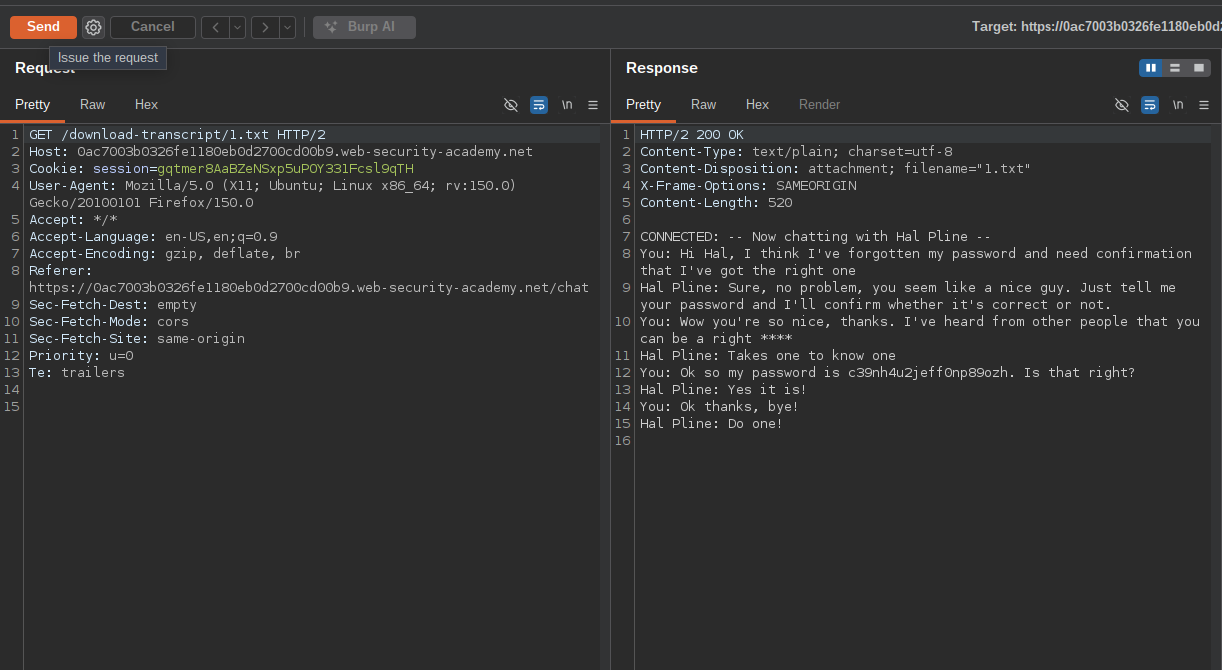Toggle \n newline display in Request panel
This screenshot has width=1222, height=670.
click(x=567, y=105)
